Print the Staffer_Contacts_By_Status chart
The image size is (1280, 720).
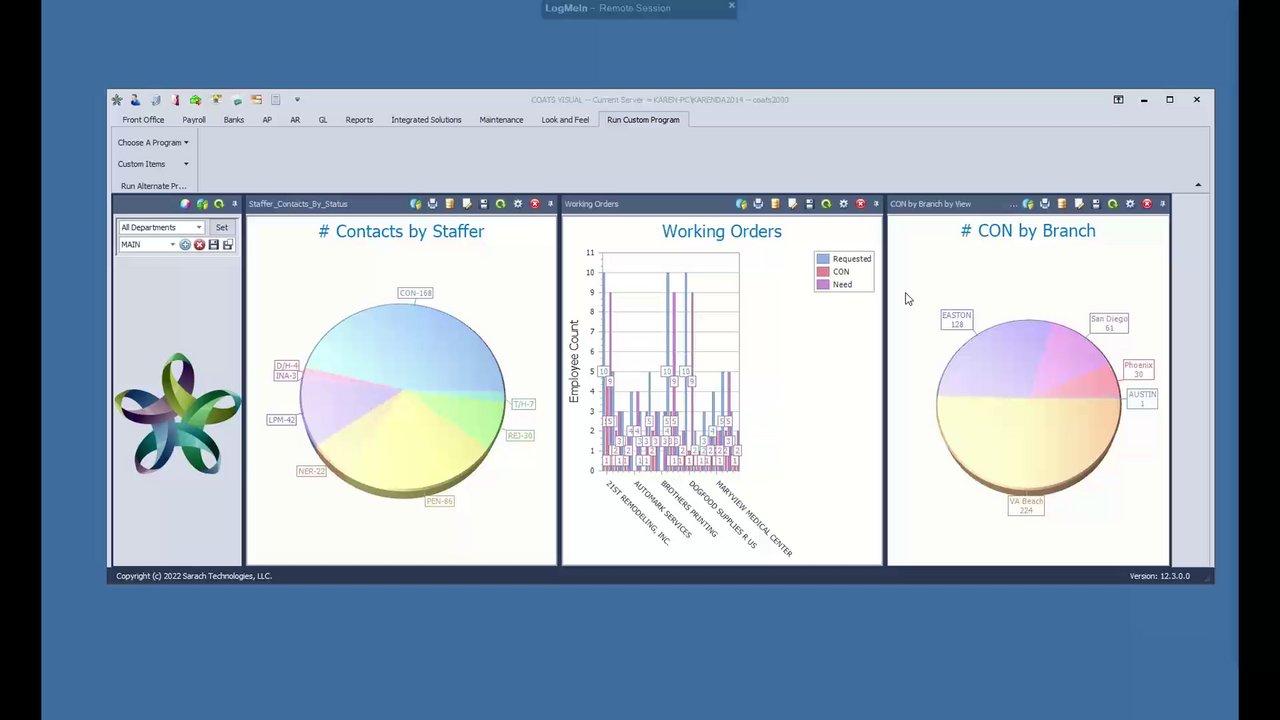tap(432, 204)
